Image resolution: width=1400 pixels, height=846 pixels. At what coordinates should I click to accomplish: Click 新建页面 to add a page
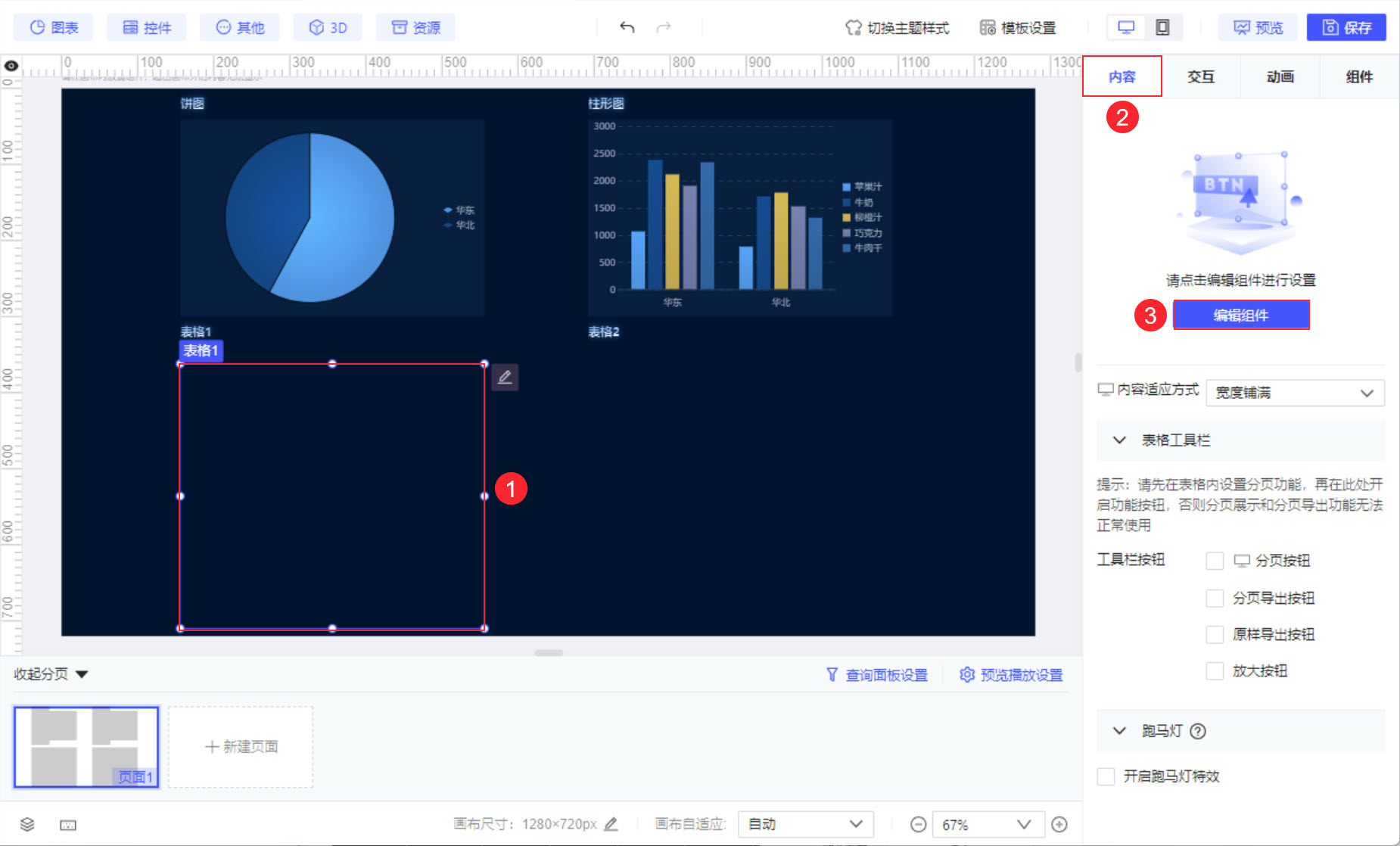point(241,747)
